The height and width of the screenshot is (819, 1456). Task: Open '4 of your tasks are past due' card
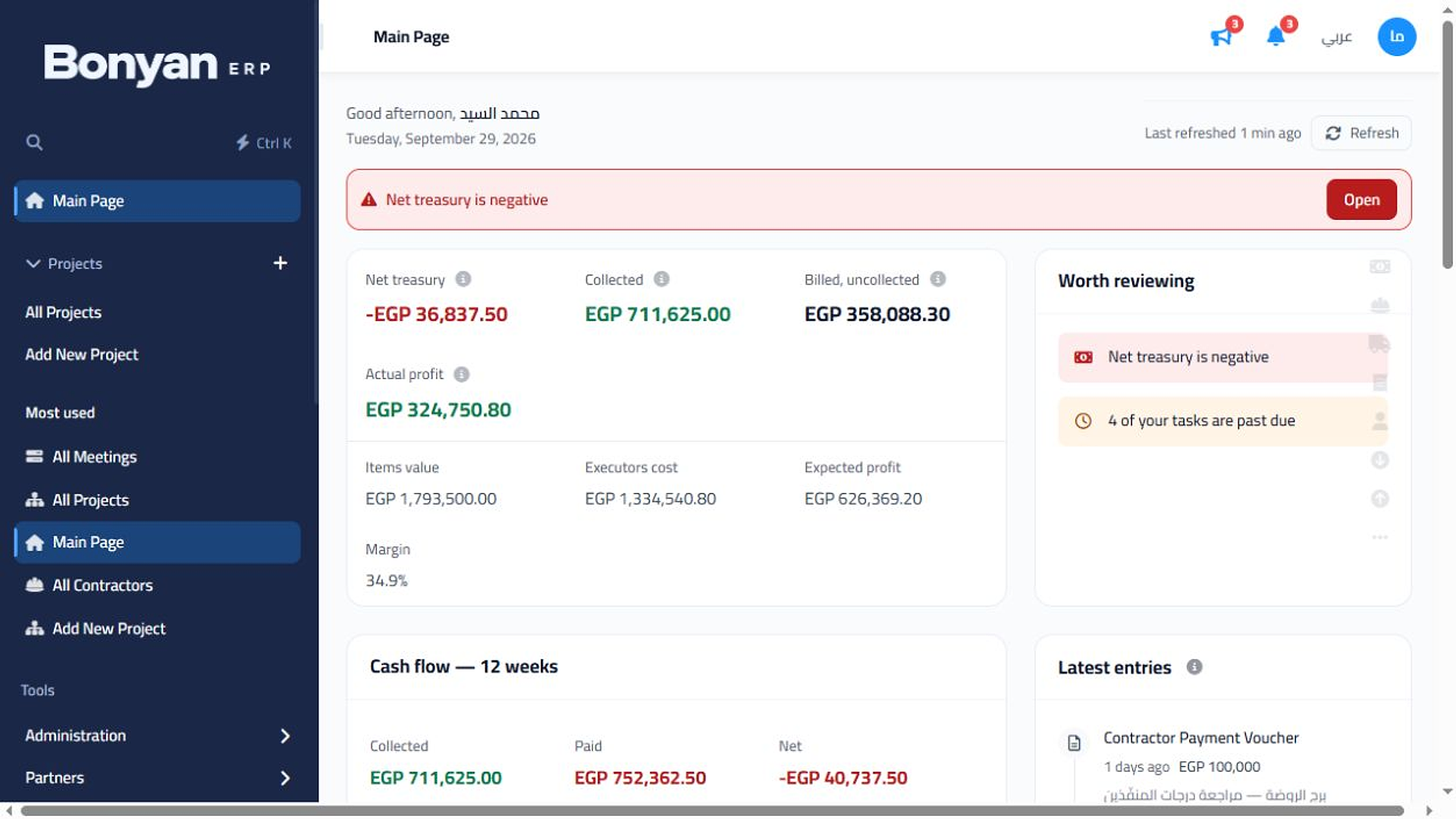coord(1222,421)
